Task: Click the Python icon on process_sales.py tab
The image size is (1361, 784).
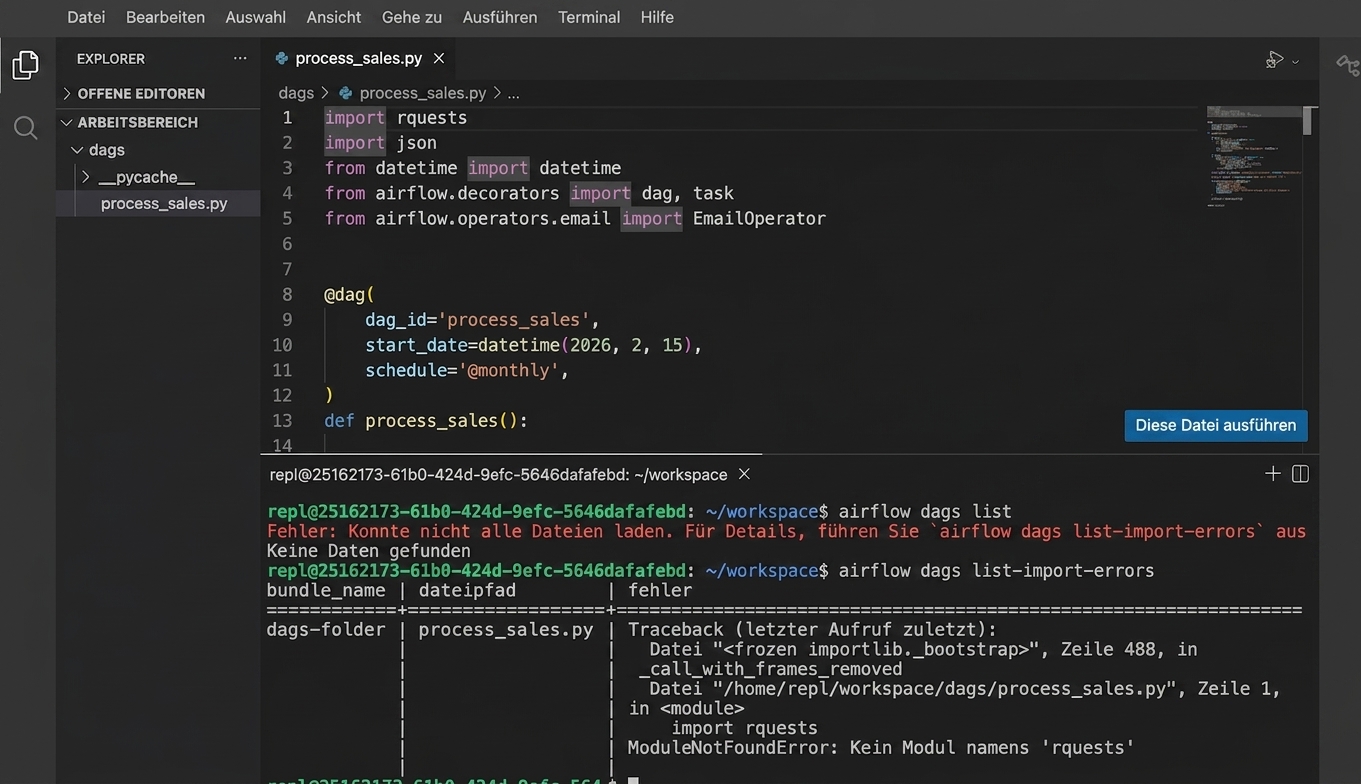Action: point(282,59)
